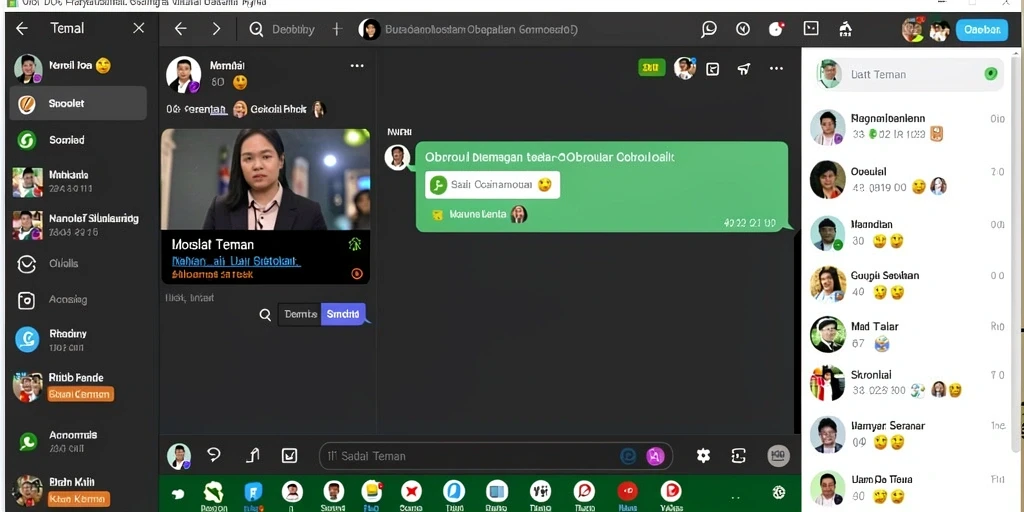1024x512 pixels.
Task: Select the Demis tab button
Action: (x=300, y=314)
